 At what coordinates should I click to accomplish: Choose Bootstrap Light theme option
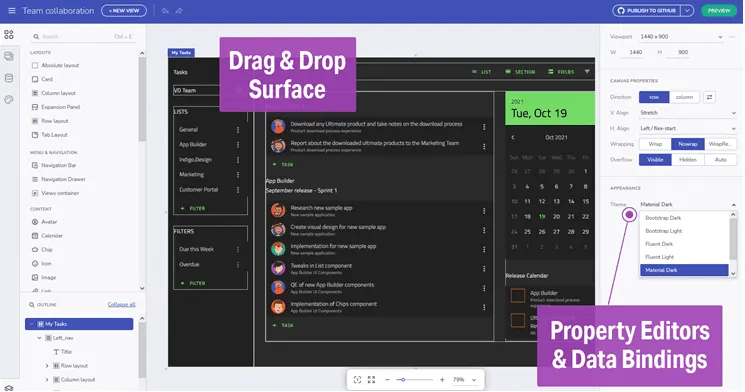pos(684,231)
